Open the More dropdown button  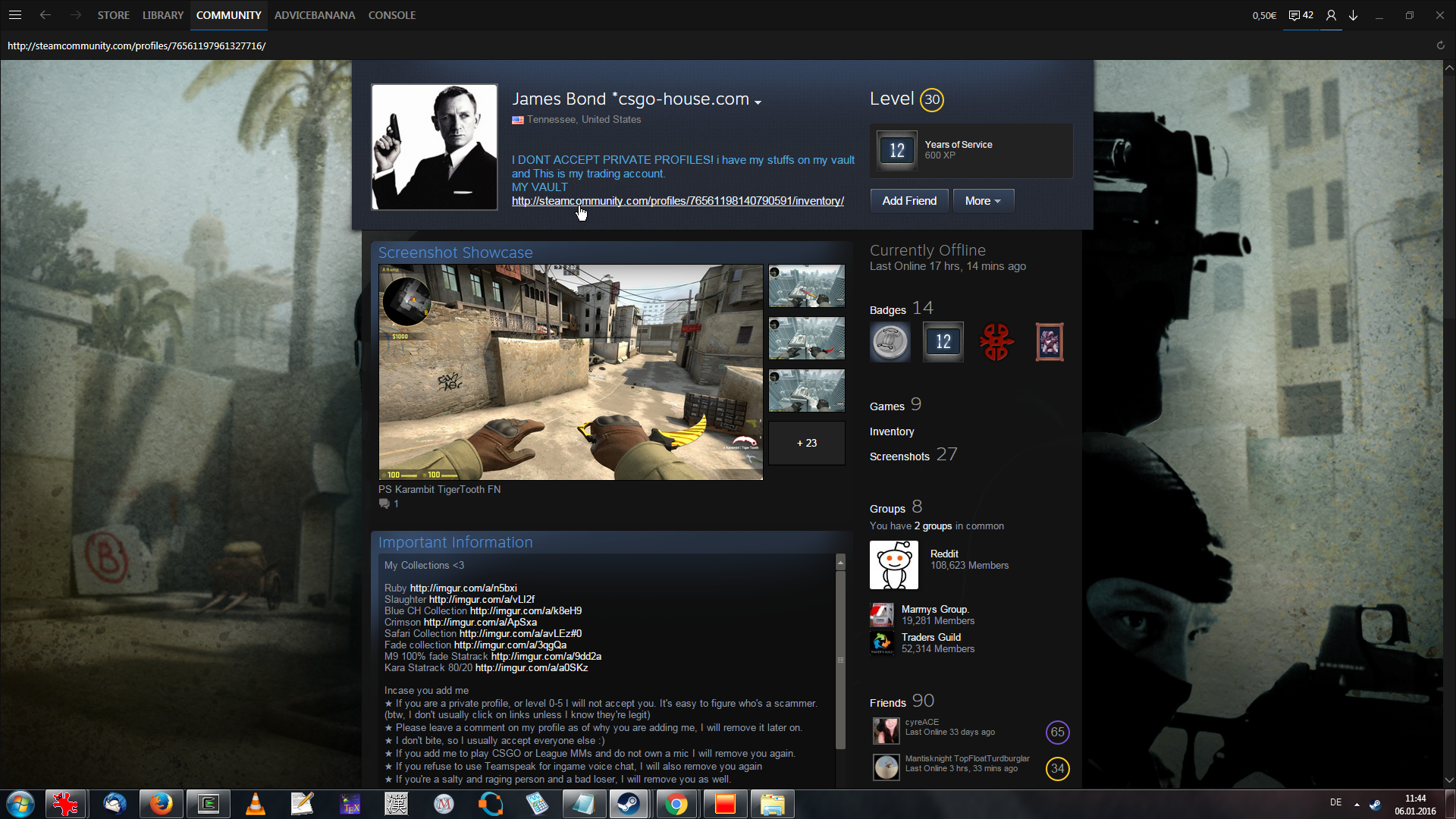[983, 201]
